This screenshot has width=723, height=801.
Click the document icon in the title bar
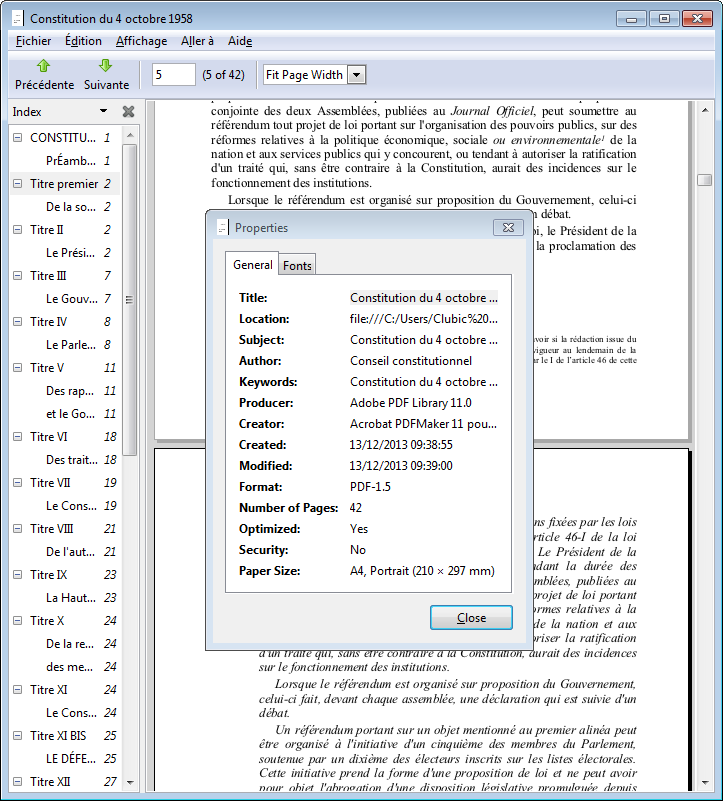point(16,18)
